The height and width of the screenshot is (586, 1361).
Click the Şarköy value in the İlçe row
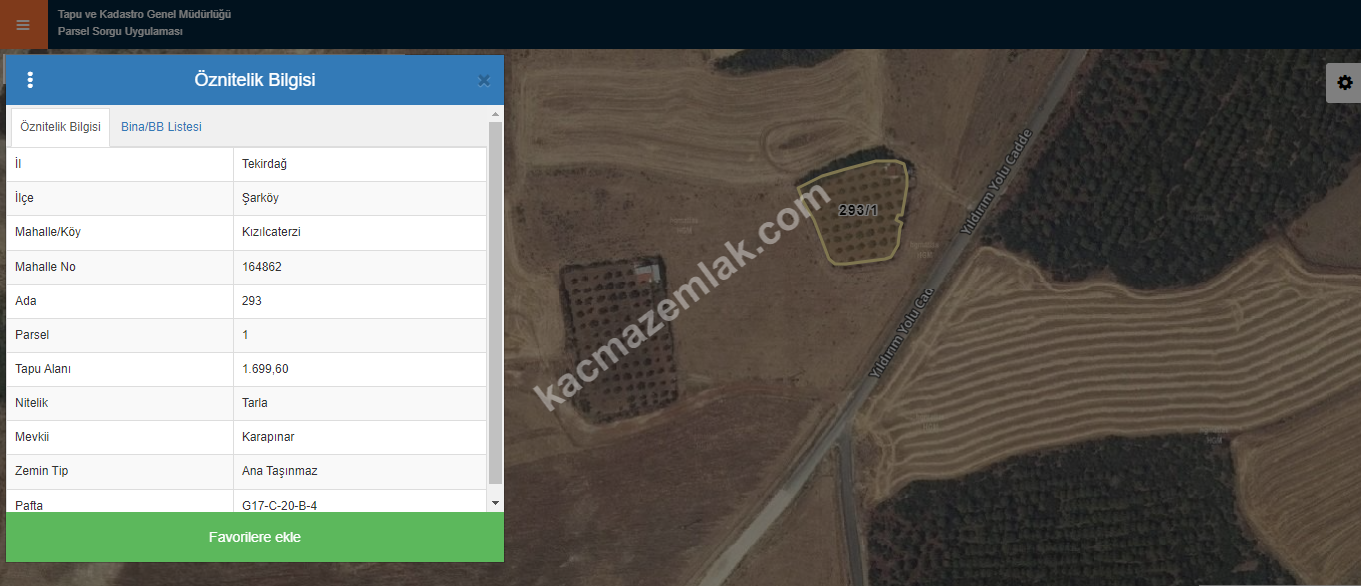click(260, 198)
